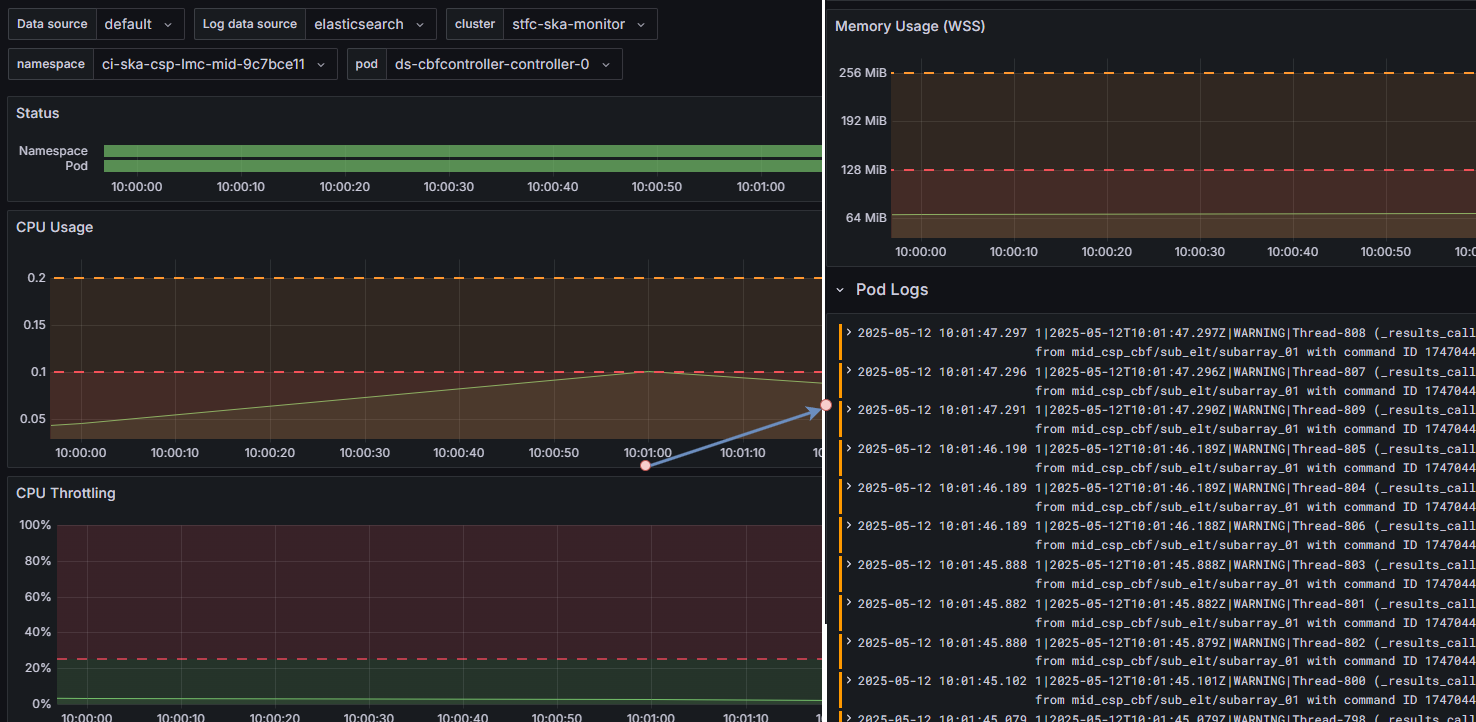
Task: Click the Thread-807 warning log message
Action: click(x=1255, y=381)
